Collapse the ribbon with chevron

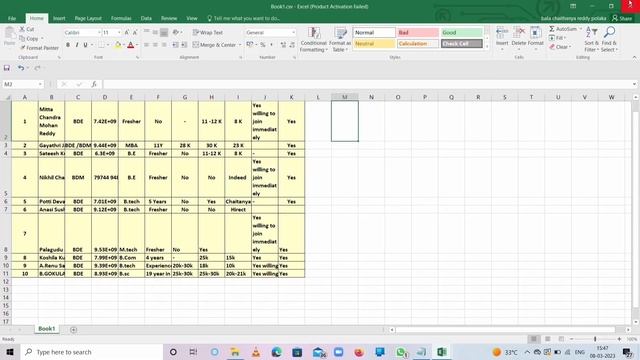coord(634,58)
